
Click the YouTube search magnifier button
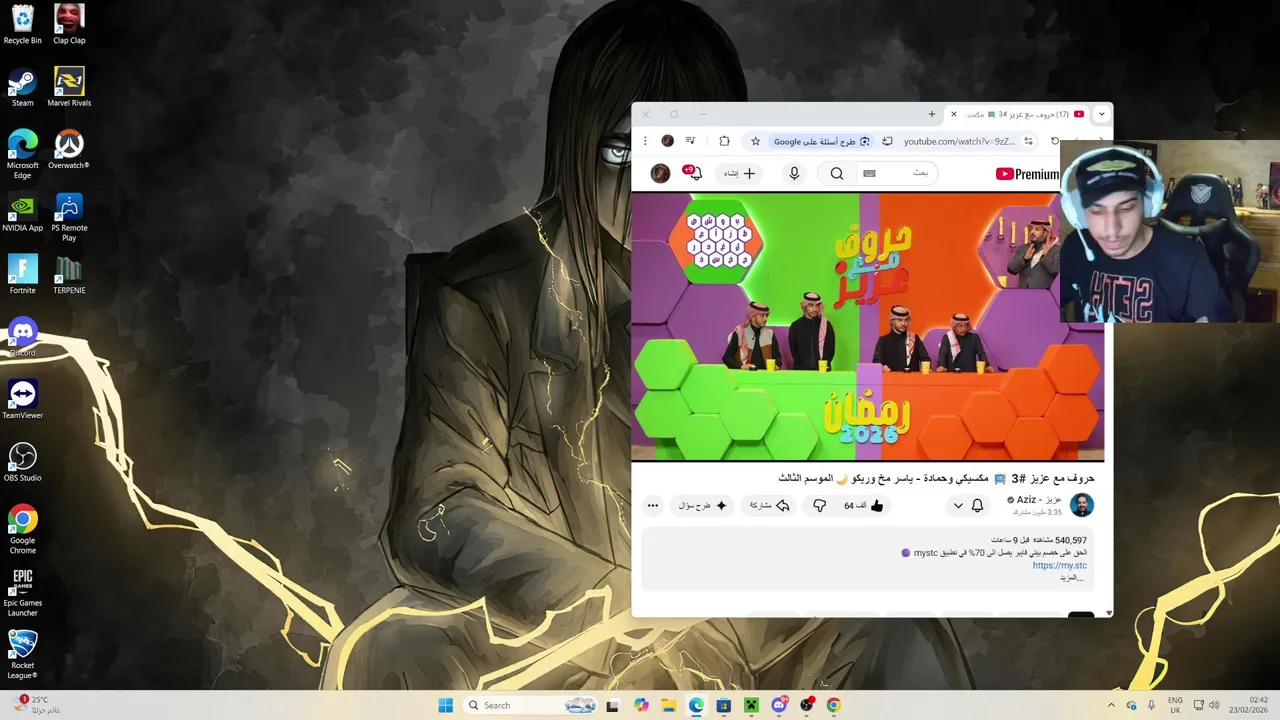click(x=837, y=173)
